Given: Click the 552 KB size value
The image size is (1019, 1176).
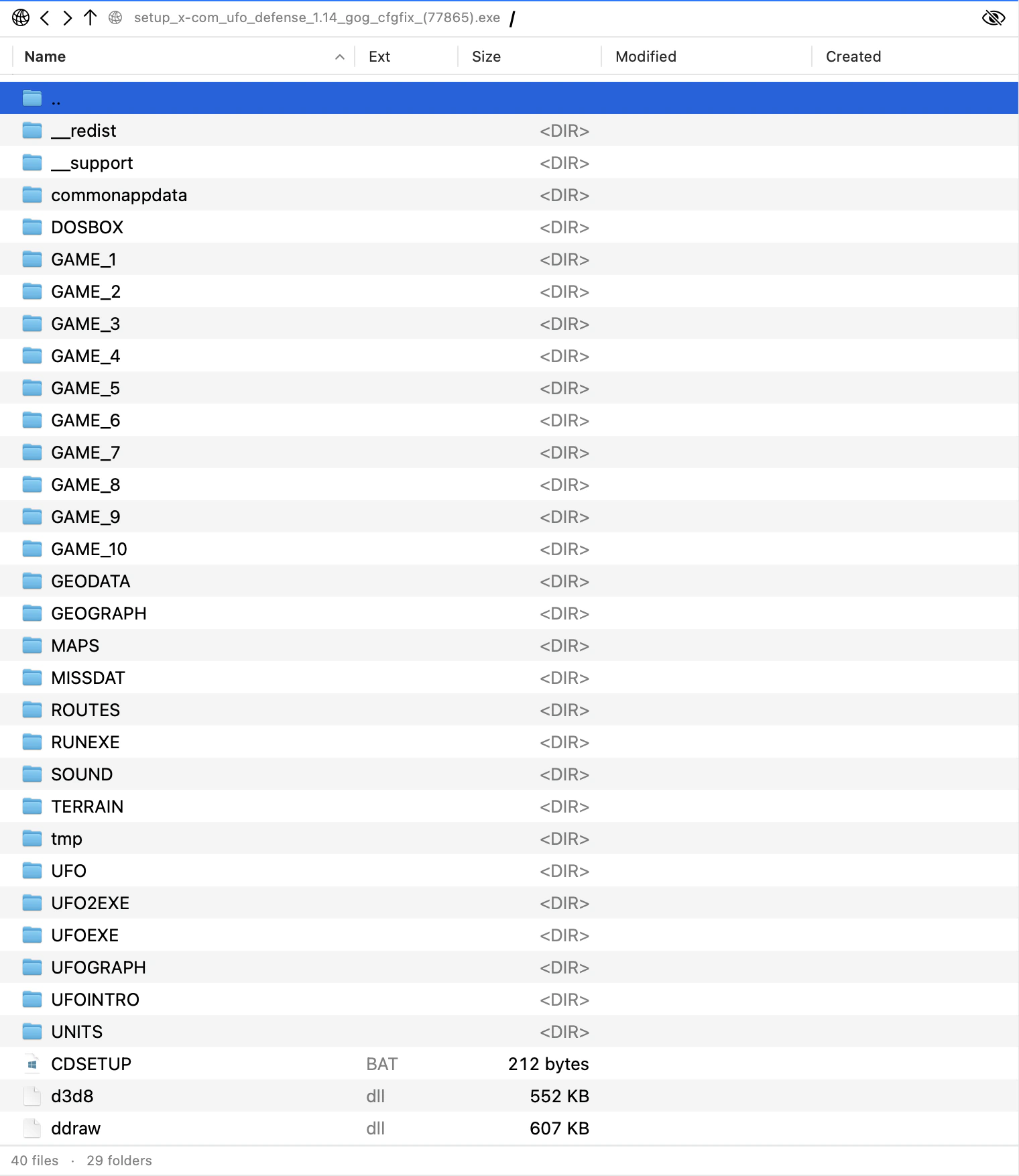Looking at the screenshot, I should (559, 1096).
